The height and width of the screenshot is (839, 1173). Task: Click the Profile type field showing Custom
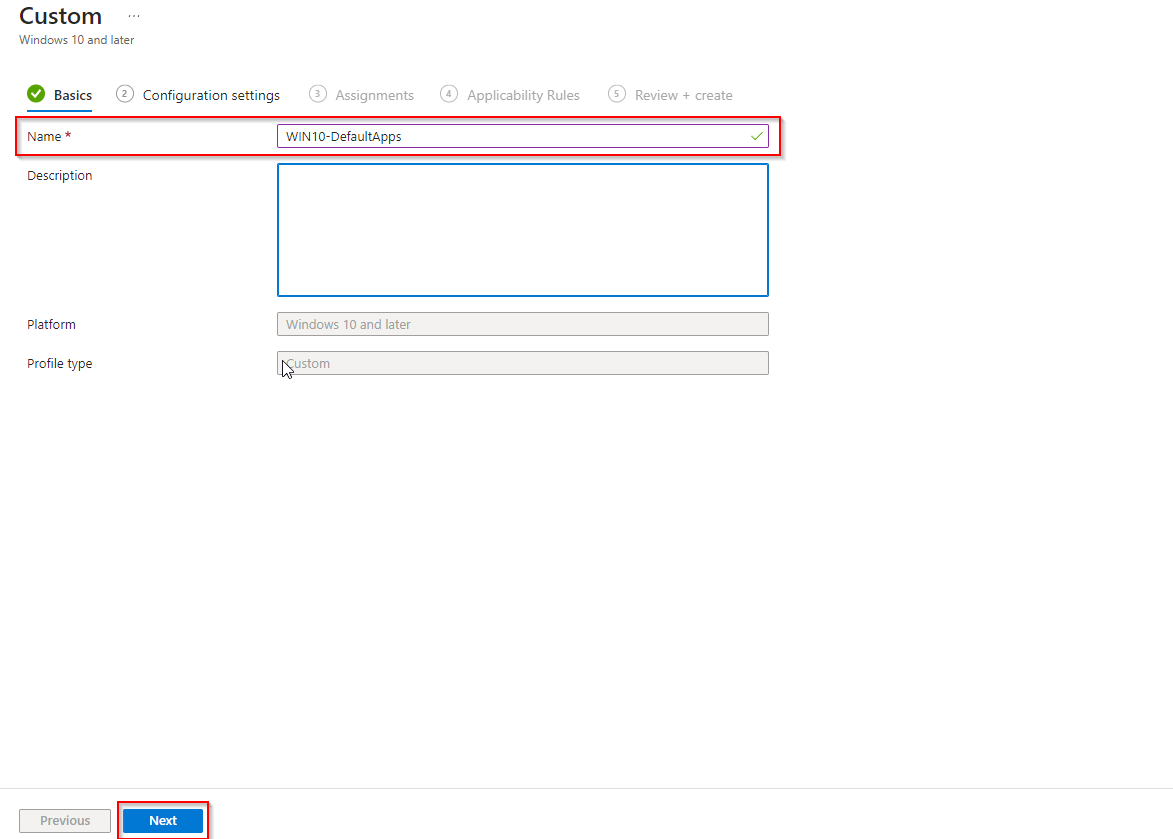tap(522, 363)
